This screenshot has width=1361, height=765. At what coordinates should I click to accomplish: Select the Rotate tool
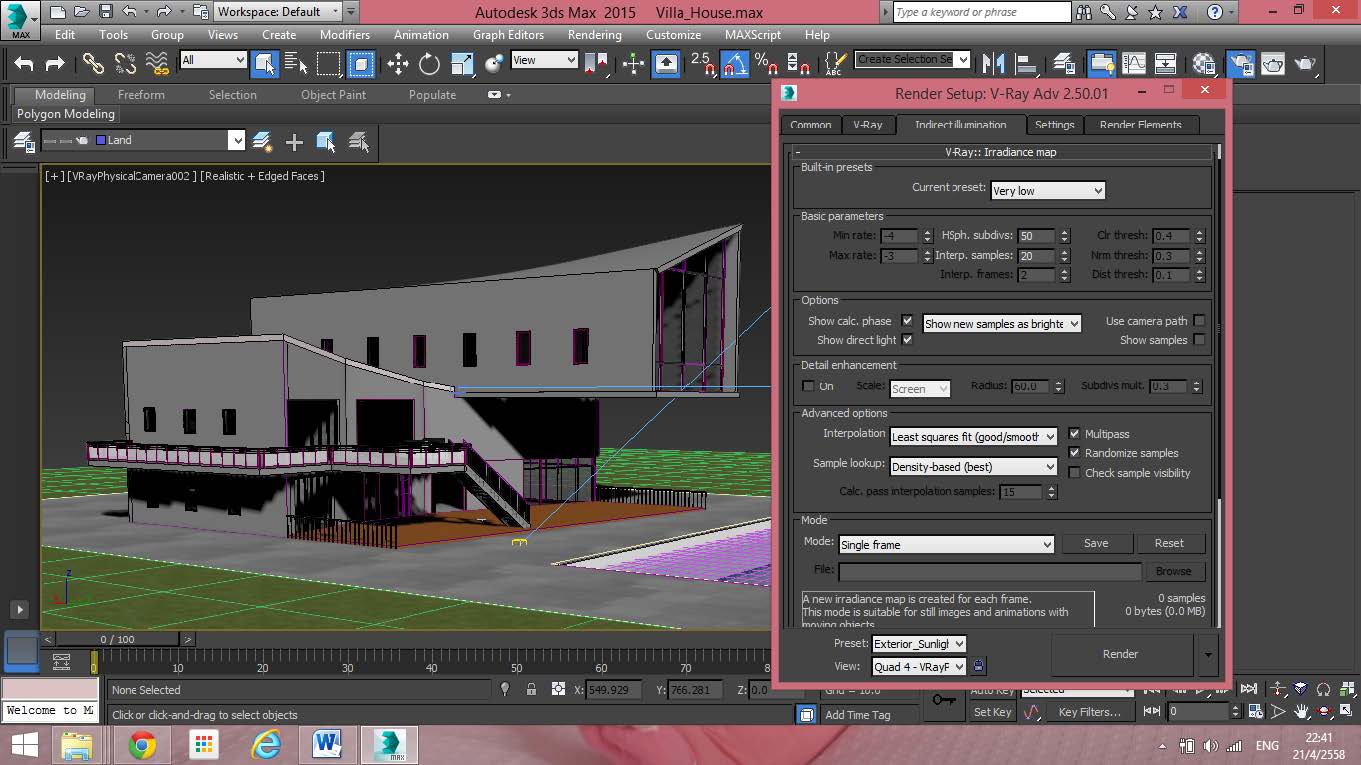(x=430, y=64)
